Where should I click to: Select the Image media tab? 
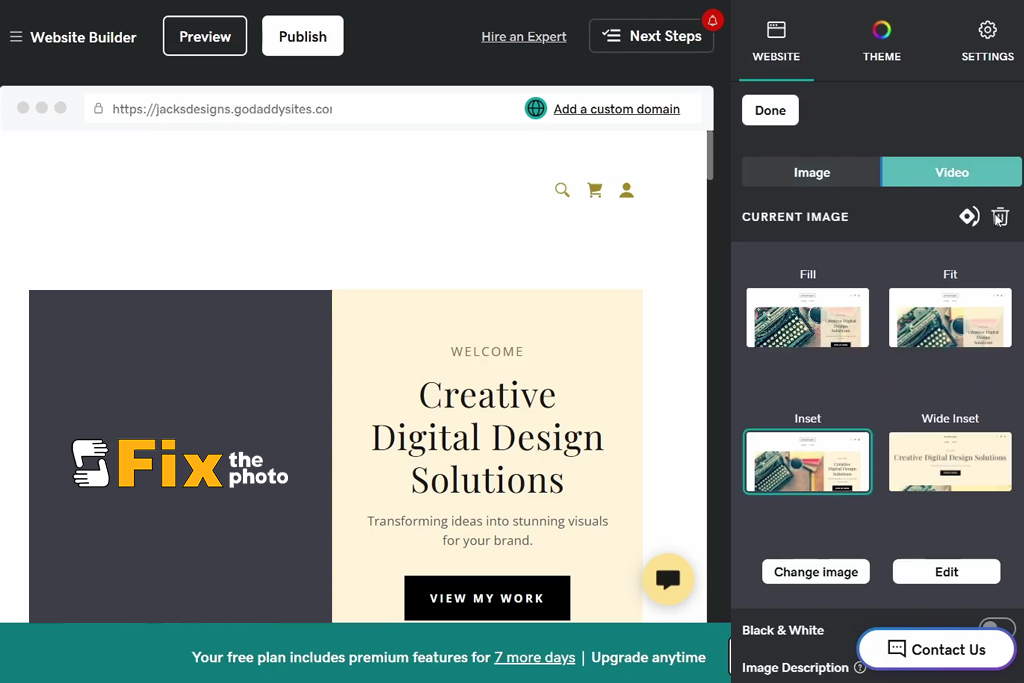(811, 172)
